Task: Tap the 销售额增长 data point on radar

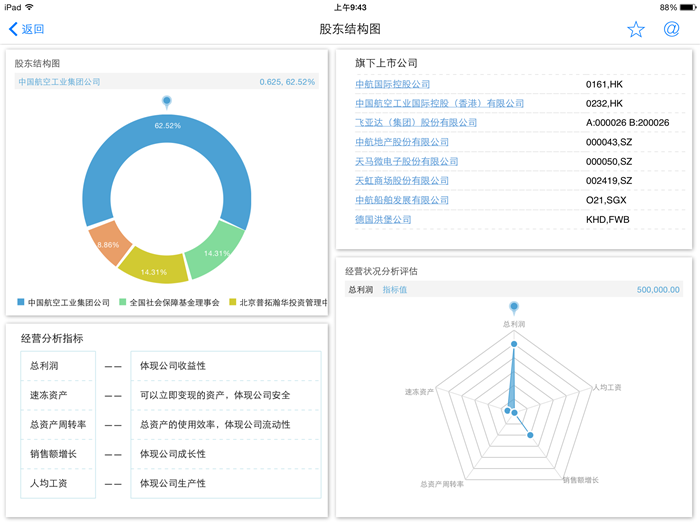Action: pos(530,435)
